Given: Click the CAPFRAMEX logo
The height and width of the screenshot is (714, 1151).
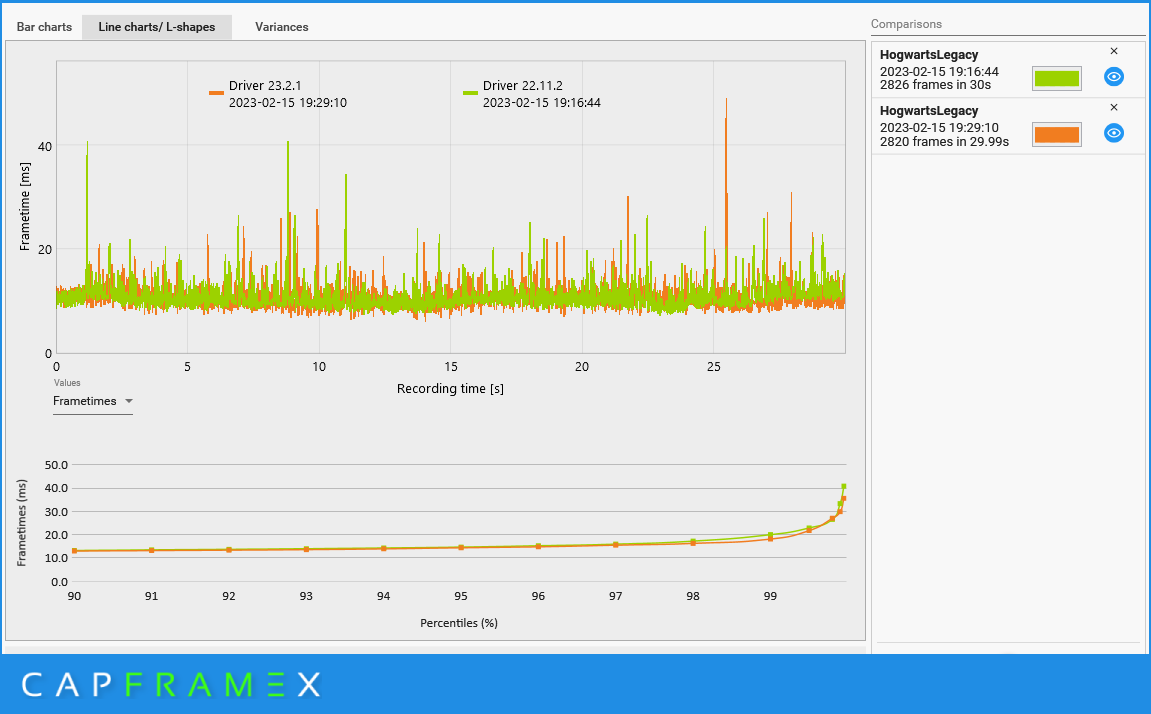Looking at the screenshot, I should (171, 685).
